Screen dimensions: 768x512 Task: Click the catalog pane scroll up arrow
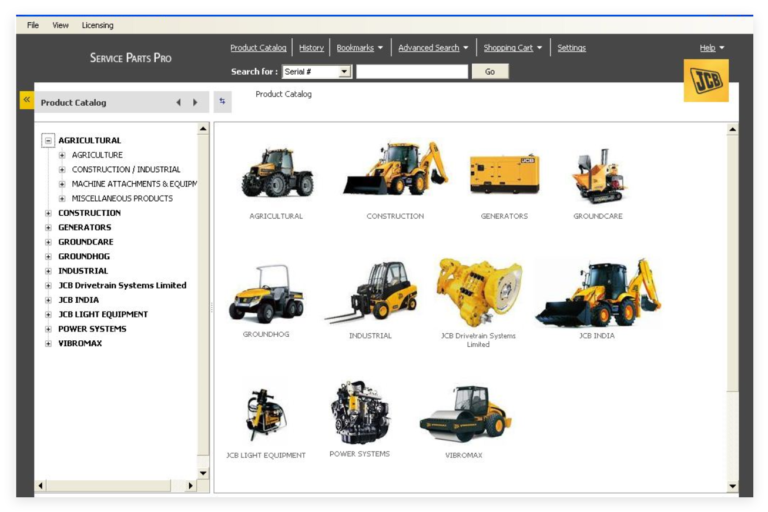coord(732,130)
